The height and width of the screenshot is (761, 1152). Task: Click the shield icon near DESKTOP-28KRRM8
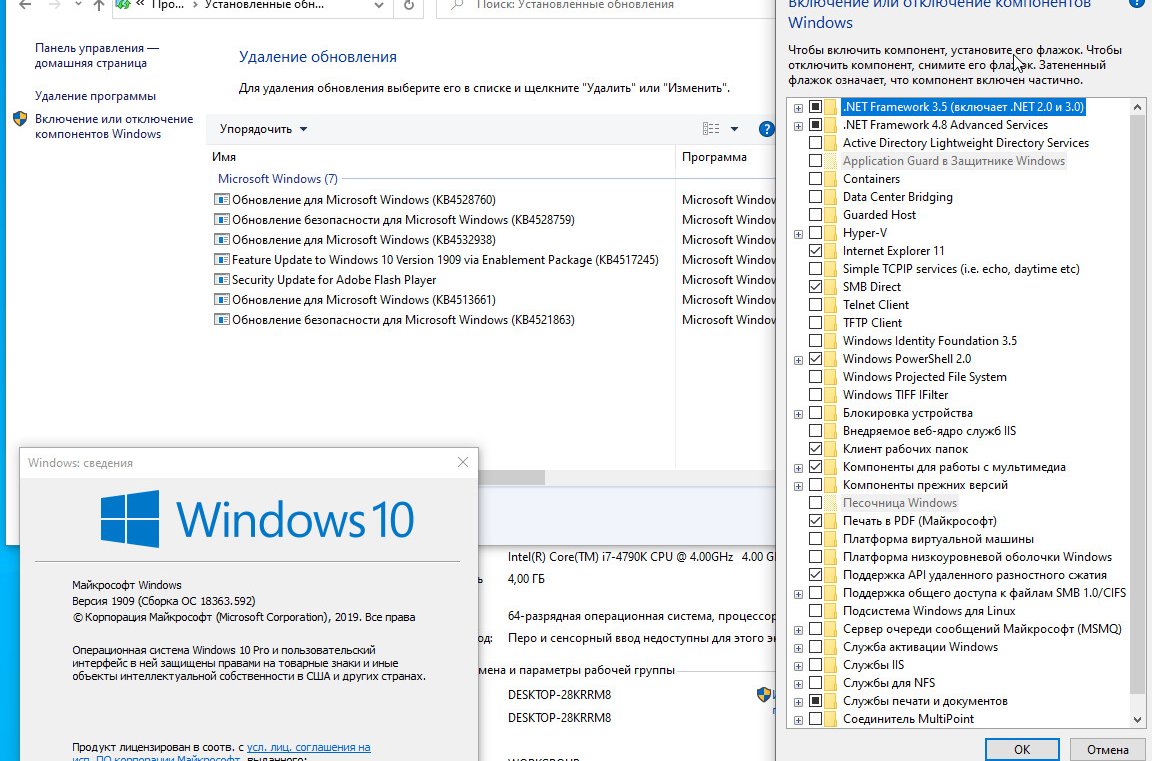764,694
